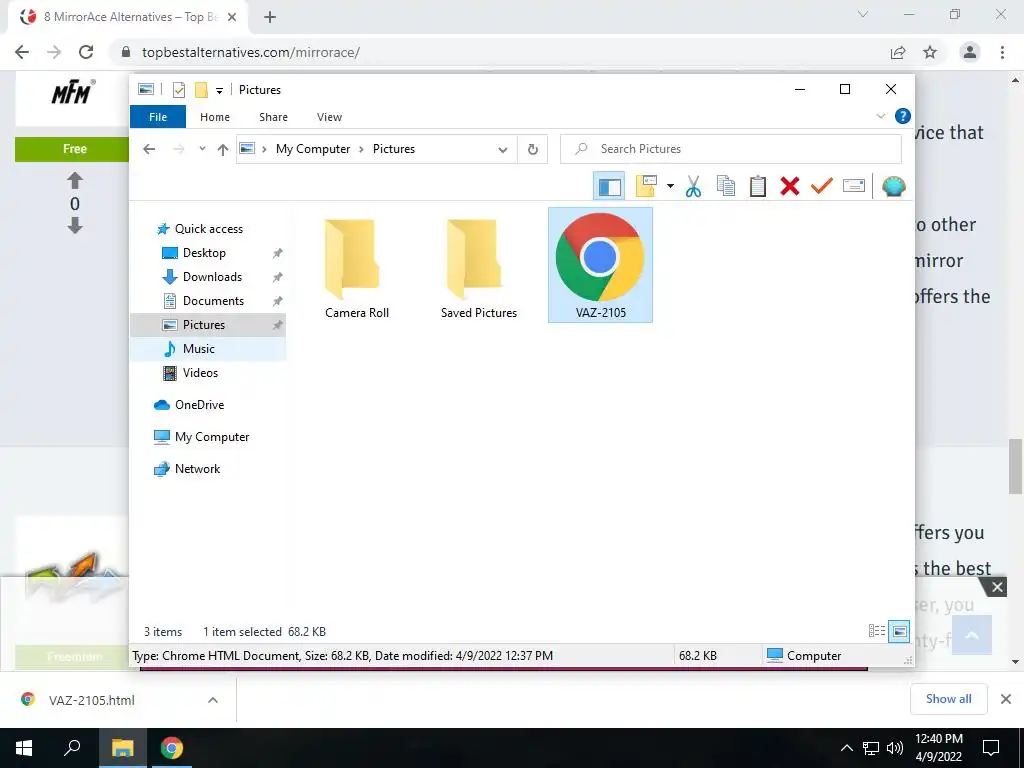Screen dimensions: 1024x768
Task: Click Show all downloads button
Action: pyautogui.click(x=948, y=699)
